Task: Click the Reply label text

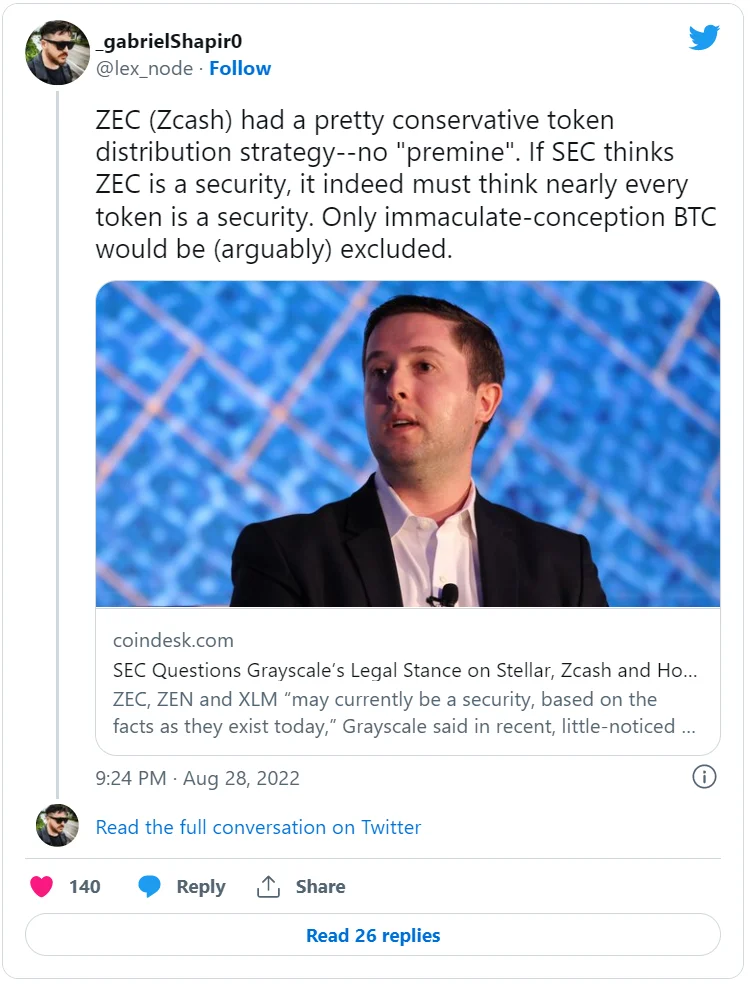Action: 200,886
